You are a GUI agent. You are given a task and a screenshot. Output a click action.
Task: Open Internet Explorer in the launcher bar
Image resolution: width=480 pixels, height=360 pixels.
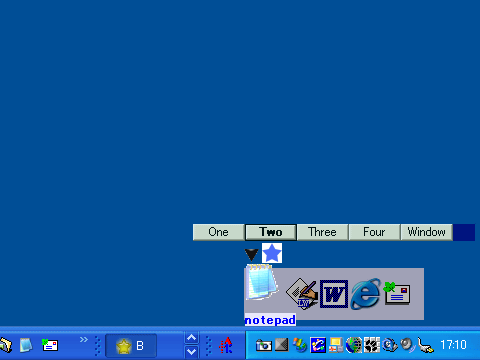click(x=366, y=293)
